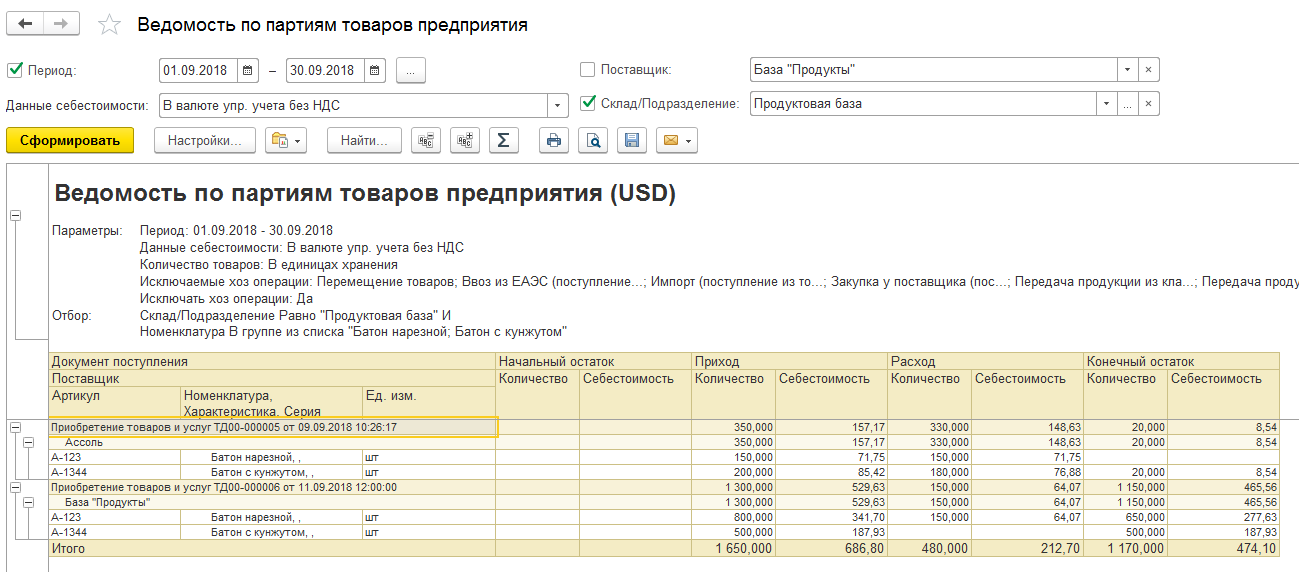The image size is (1299, 572).
Task: Expand all report groups icon
Action: 465,140
